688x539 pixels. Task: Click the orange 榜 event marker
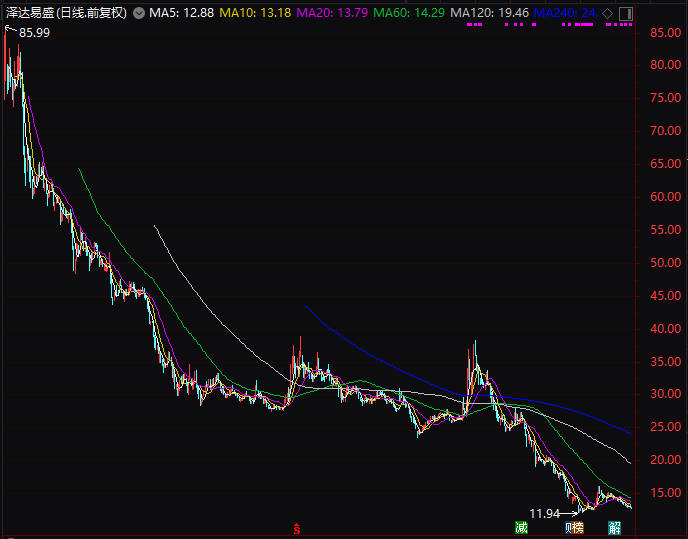click(x=579, y=527)
